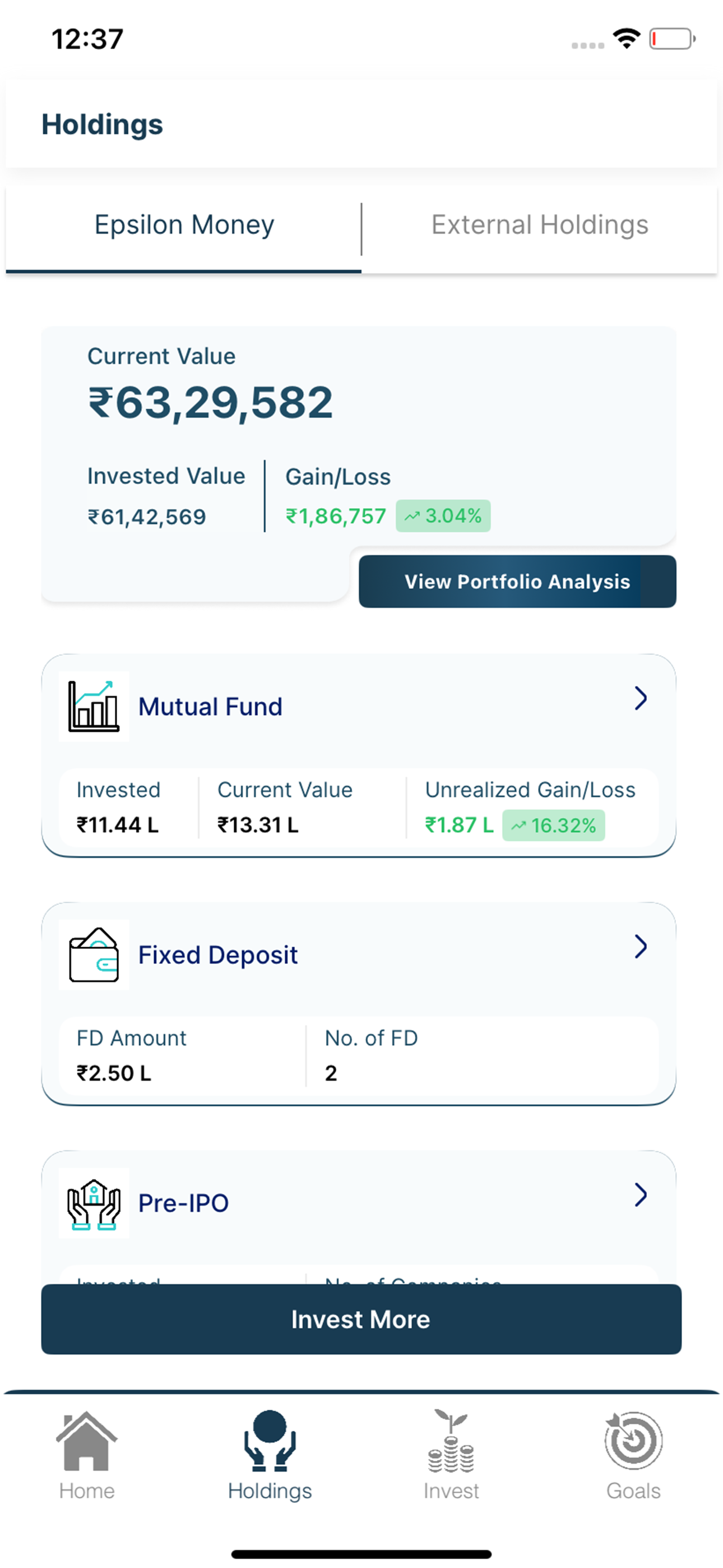Tap the Wi-Fi status icon
The width and height of the screenshot is (723, 1568).
coord(627,39)
